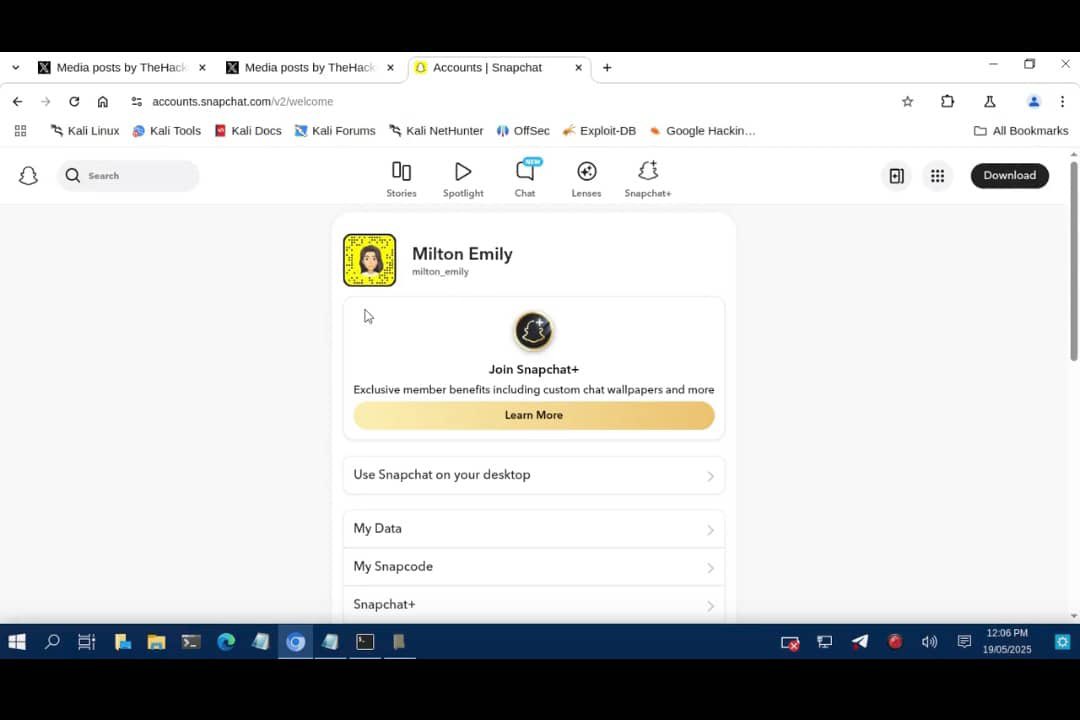
Task: Reload the current page
Action: point(74,101)
